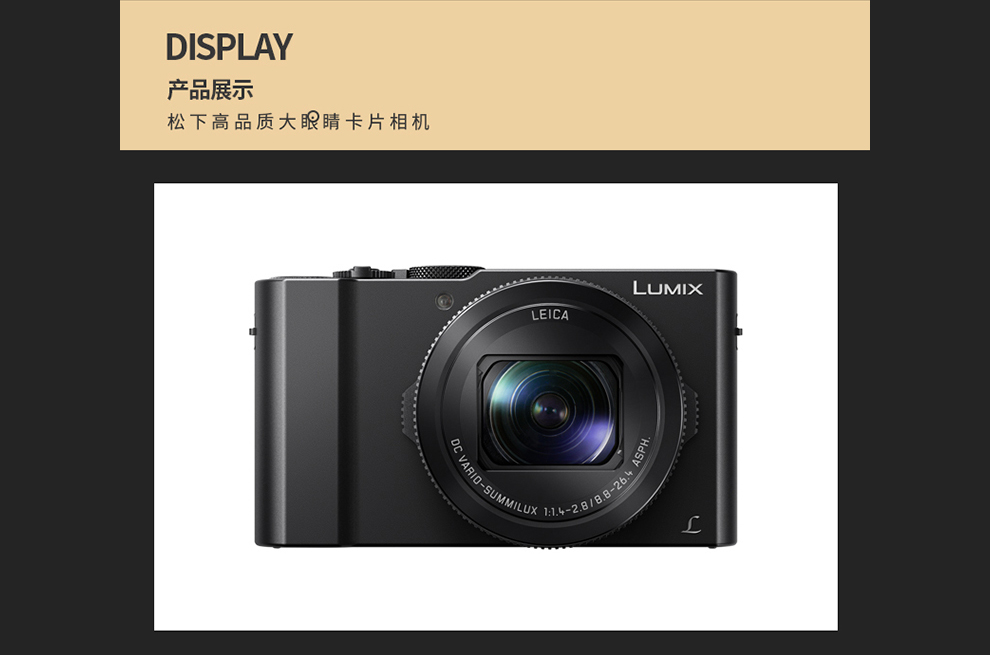
Task: Click the 产品展示 title text
Action: click(x=210, y=90)
